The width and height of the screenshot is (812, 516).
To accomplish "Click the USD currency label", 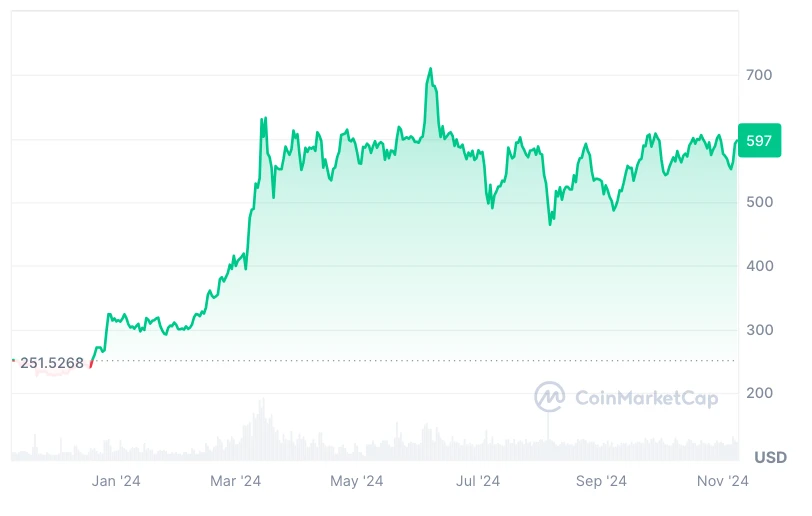I will [770, 457].
